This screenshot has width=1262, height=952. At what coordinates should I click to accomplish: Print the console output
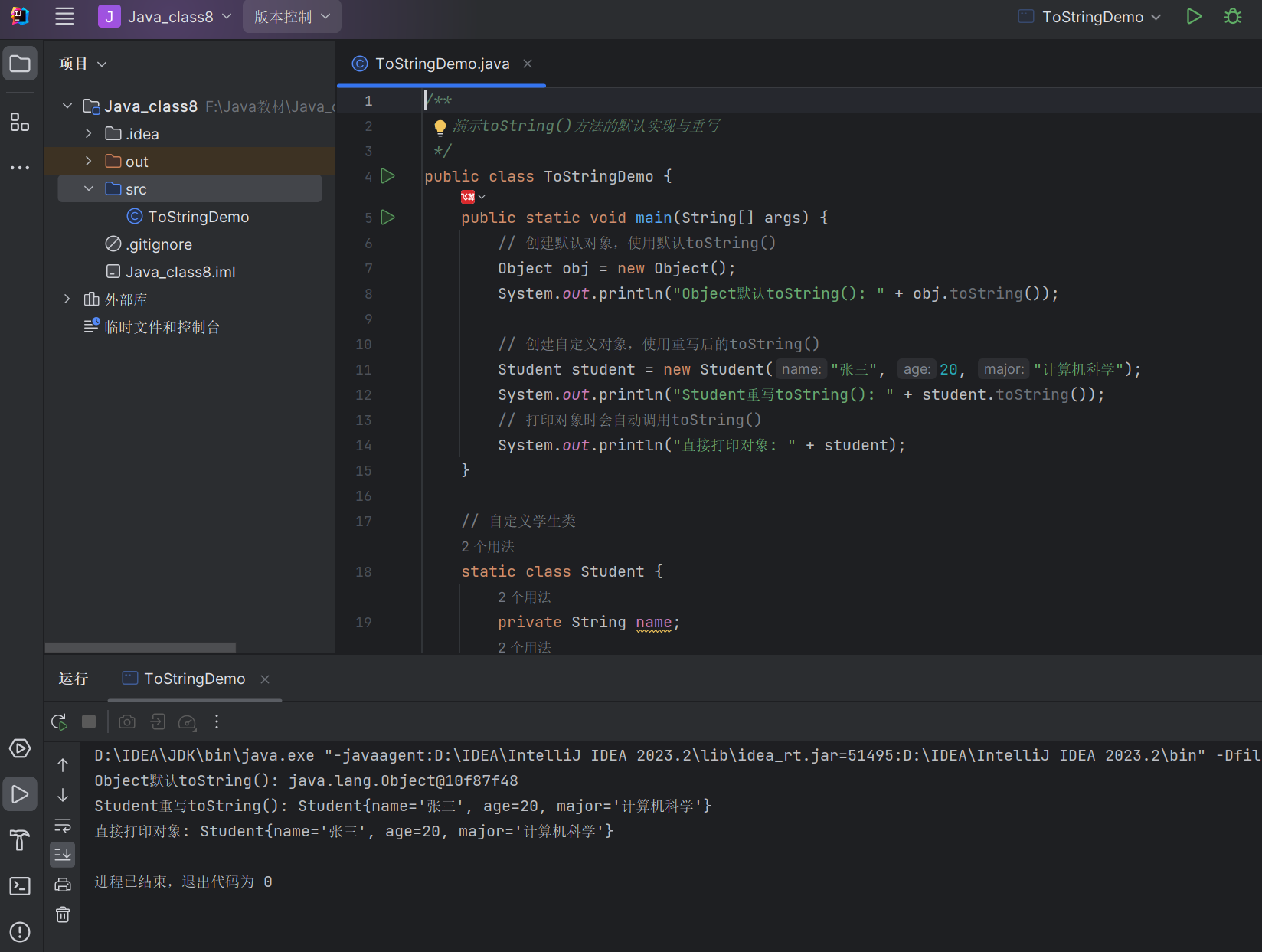click(x=63, y=885)
